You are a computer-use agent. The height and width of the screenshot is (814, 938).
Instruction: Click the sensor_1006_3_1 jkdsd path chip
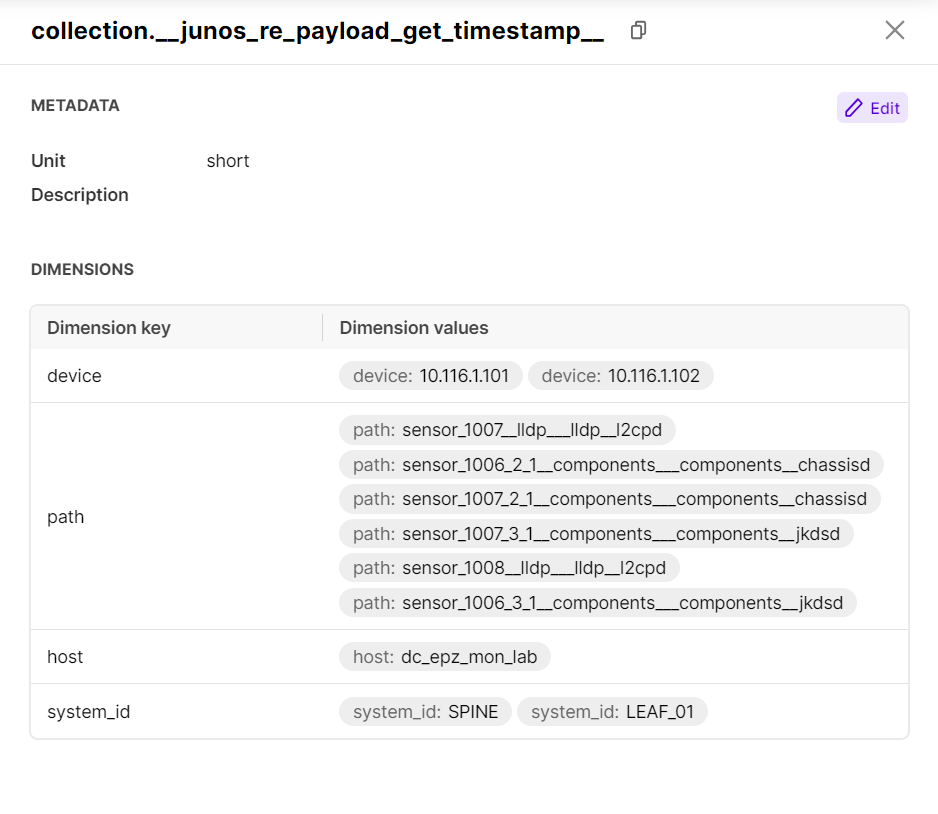tap(597, 603)
